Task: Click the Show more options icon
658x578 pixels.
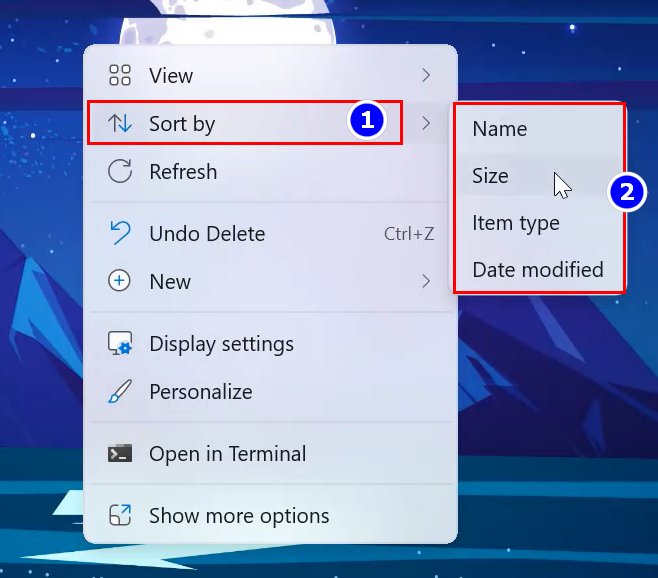Action: click(x=120, y=516)
